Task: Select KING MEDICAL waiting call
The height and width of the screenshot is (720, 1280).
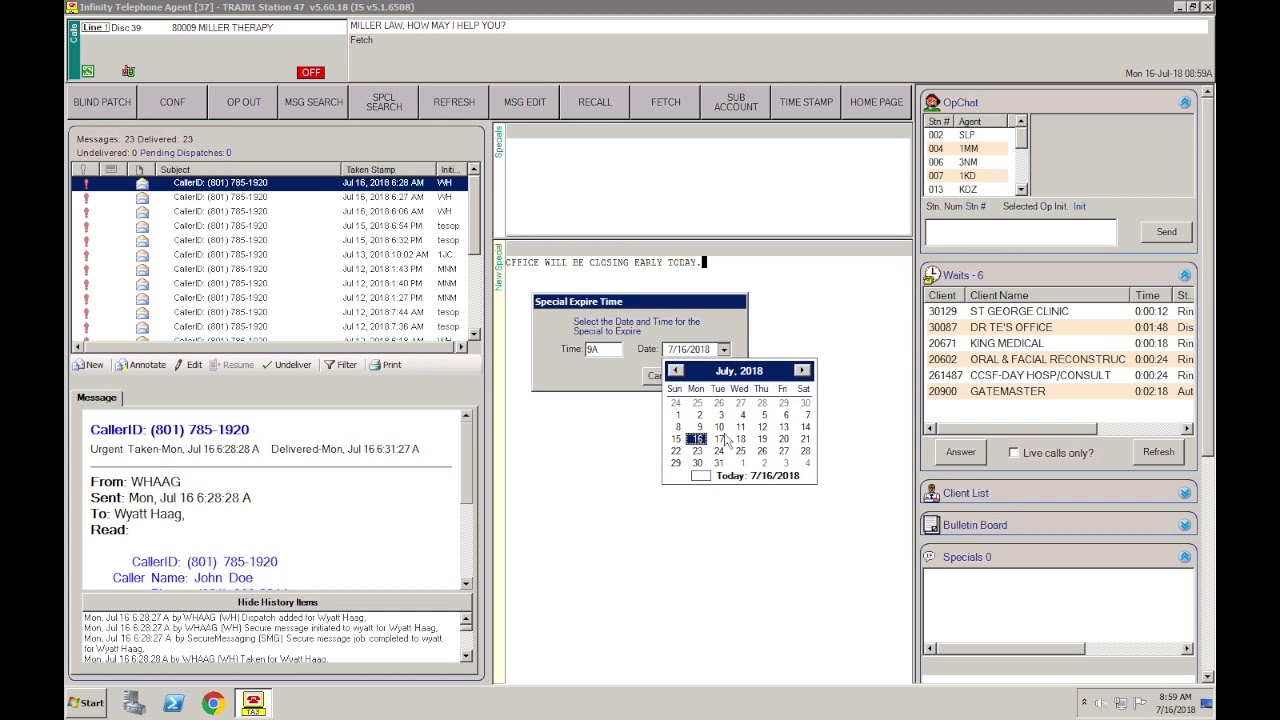Action: [x=1058, y=343]
